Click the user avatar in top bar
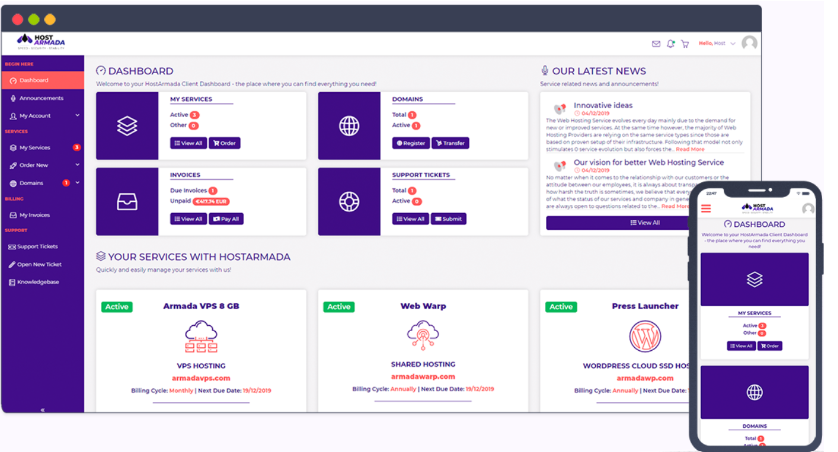The image size is (838, 452). (749, 43)
